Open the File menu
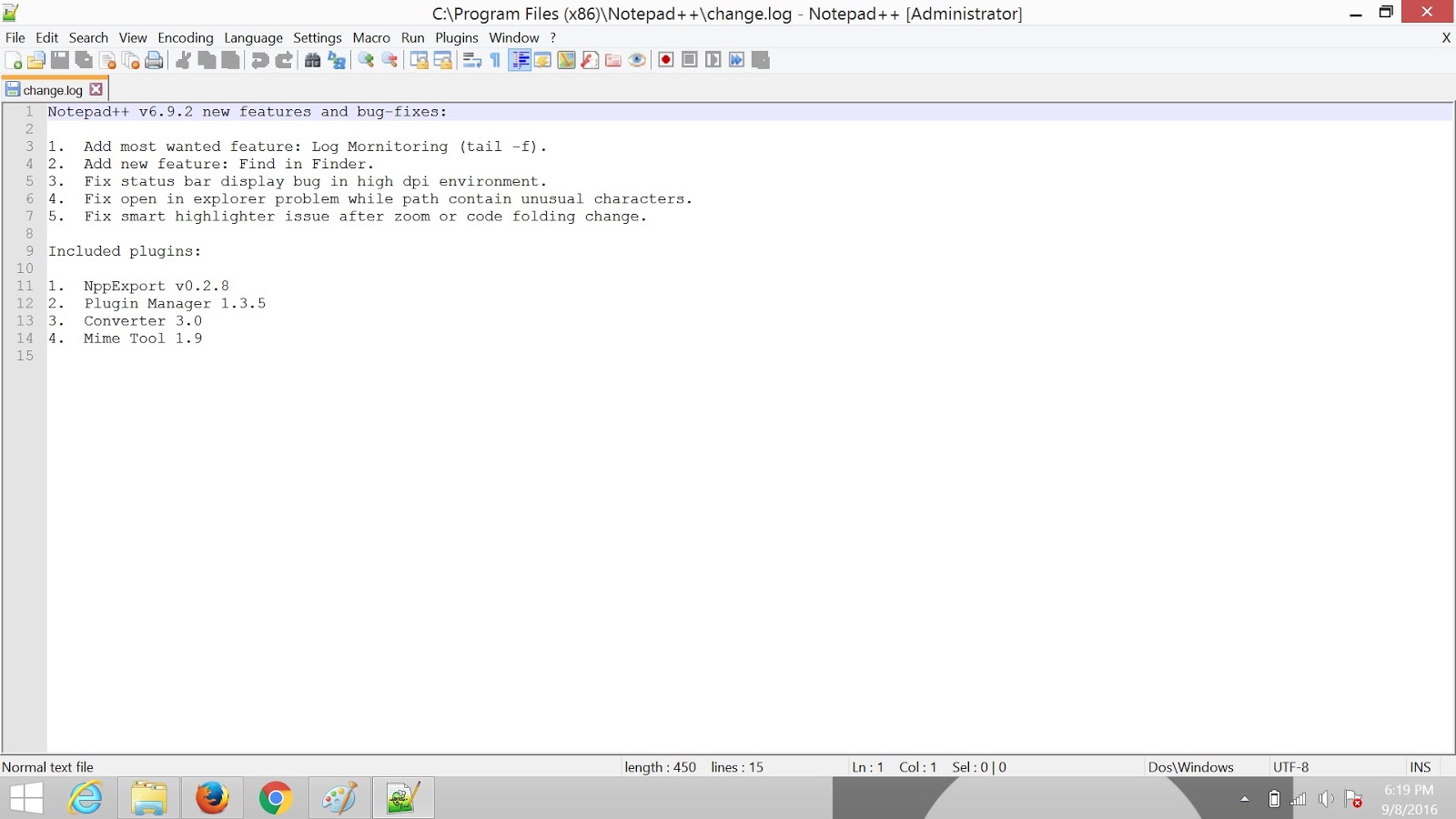This screenshot has width=1456, height=819. [15, 37]
